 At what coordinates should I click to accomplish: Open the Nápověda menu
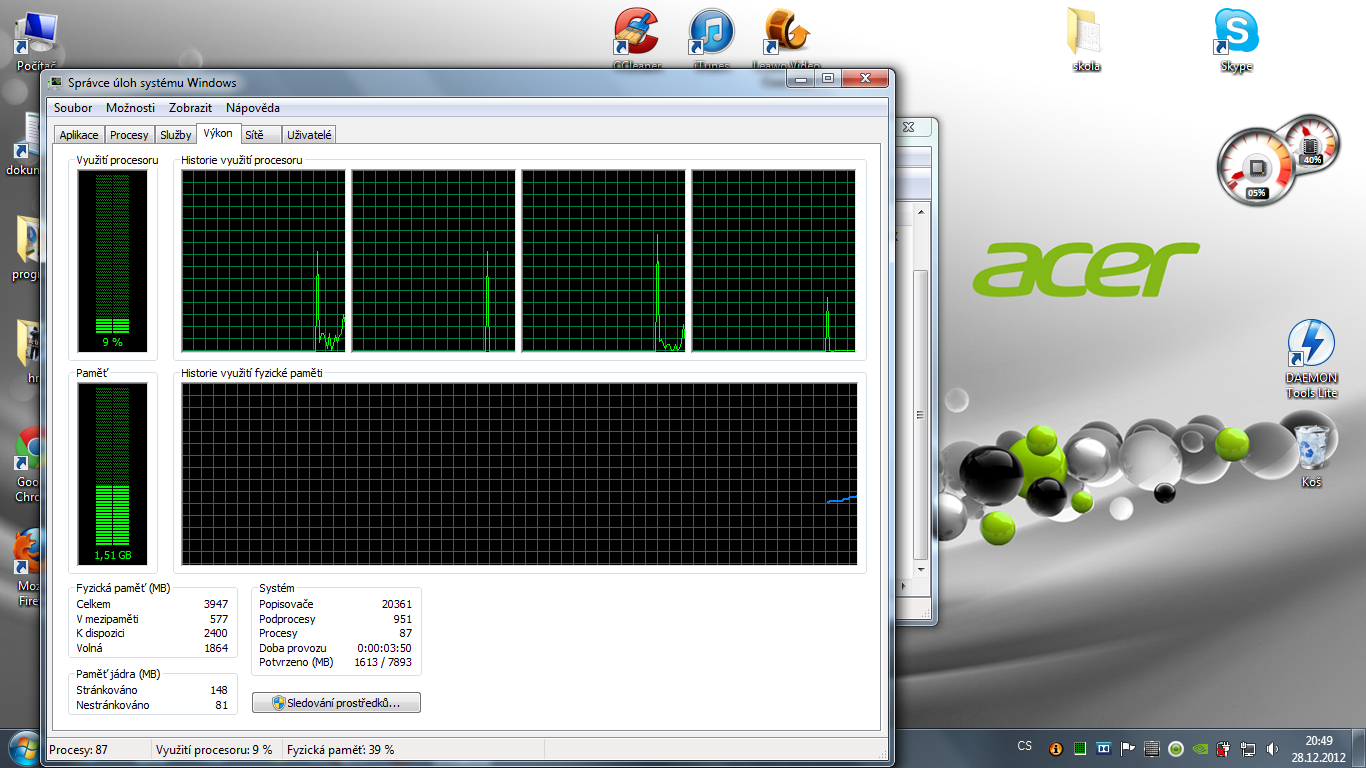coord(253,108)
